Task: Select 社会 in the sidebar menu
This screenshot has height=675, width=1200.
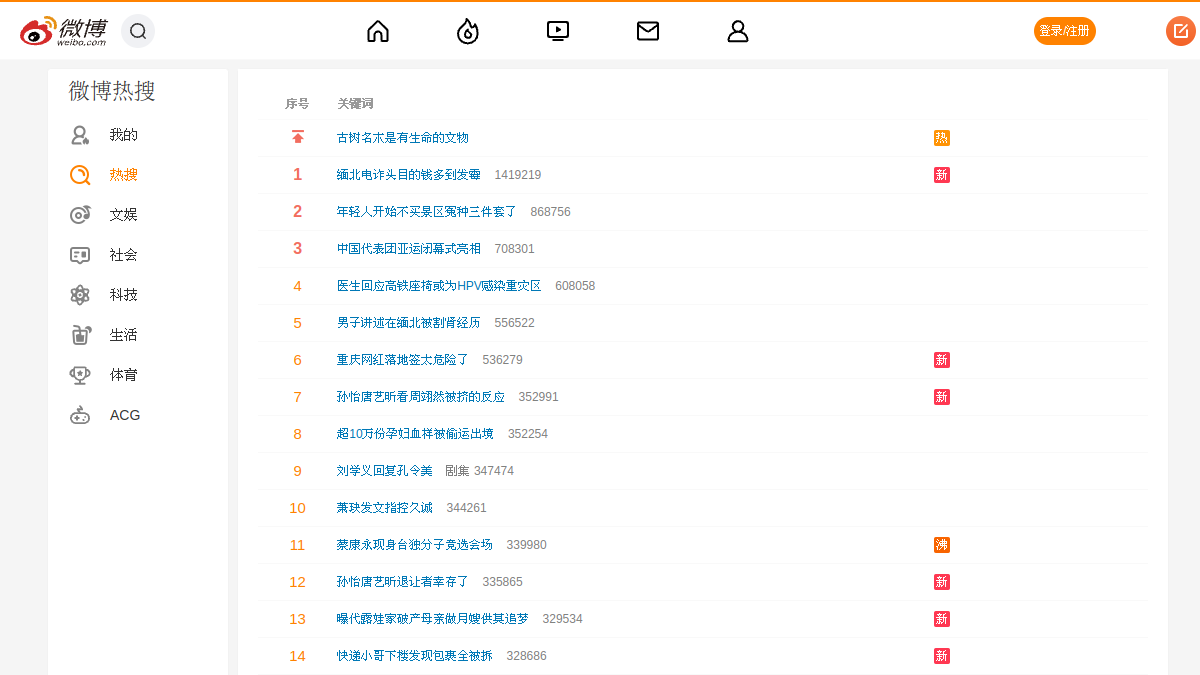Action: (124, 255)
